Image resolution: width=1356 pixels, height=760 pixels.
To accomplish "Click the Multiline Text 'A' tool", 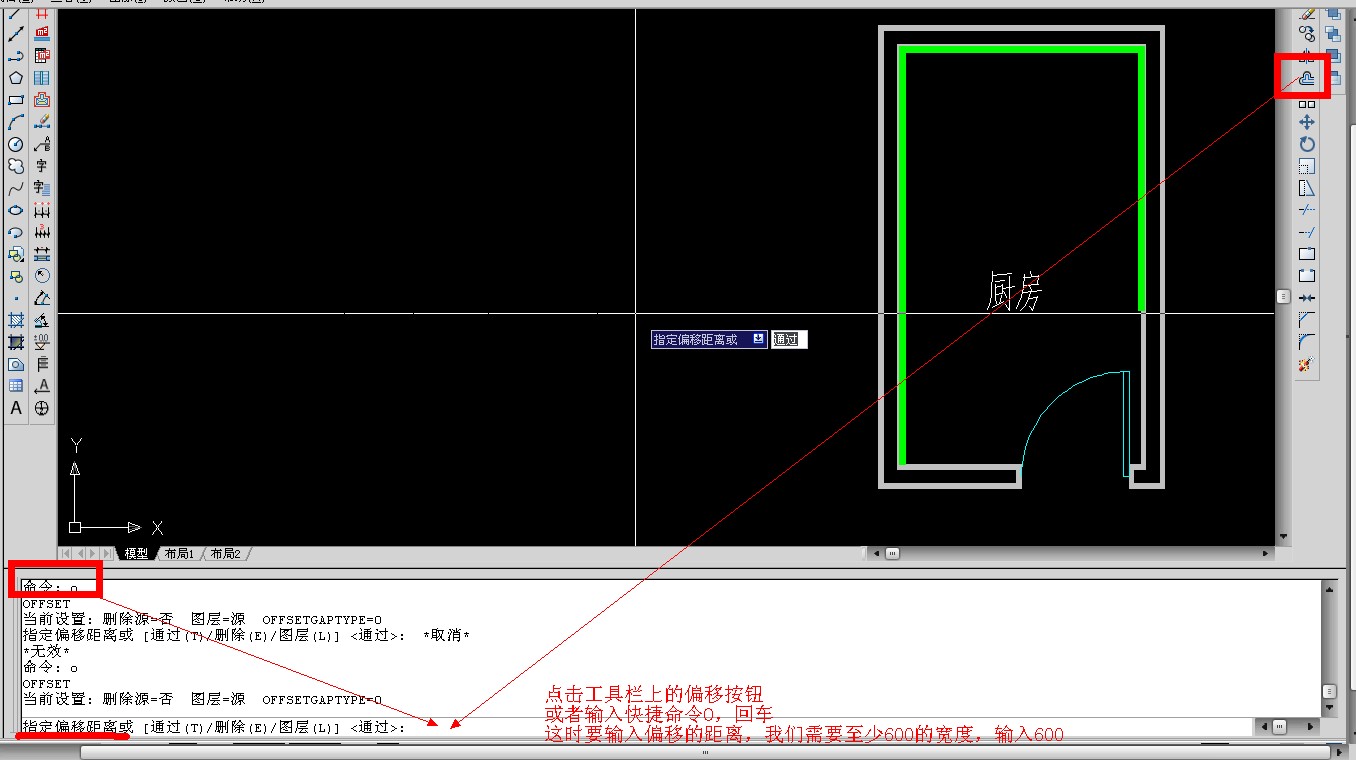I will pyautogui.click(x=16, y=408).
